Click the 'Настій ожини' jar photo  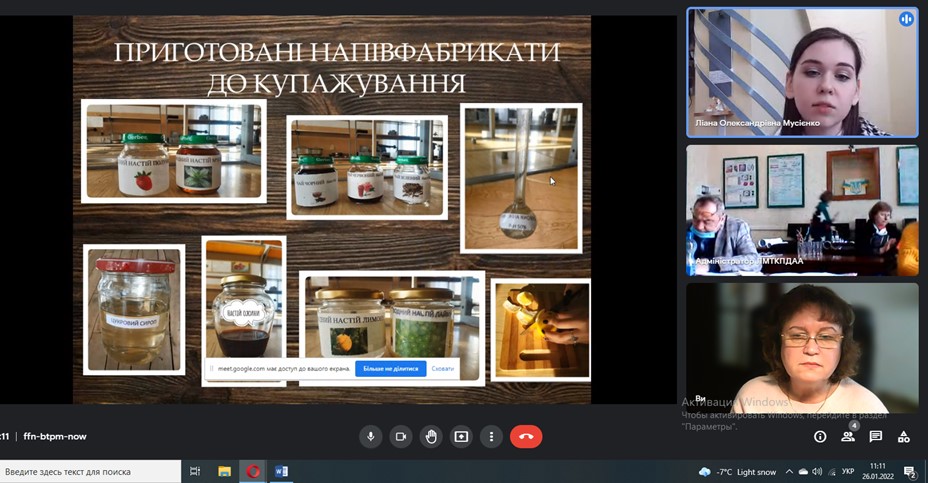click(244, 311)
